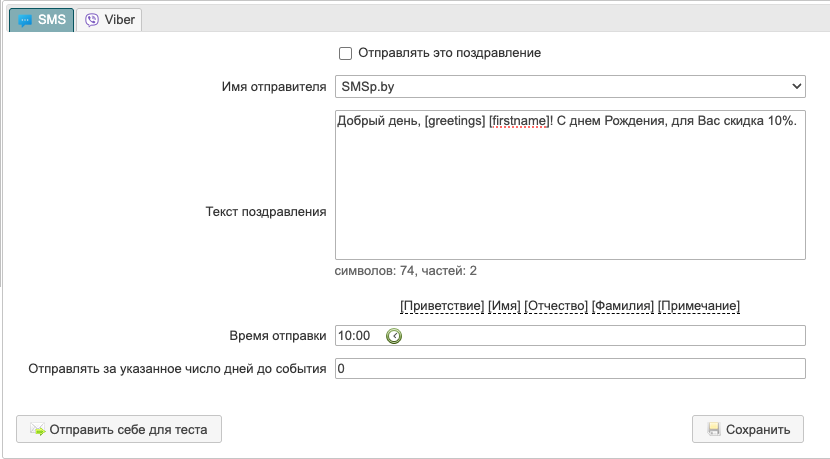Open the sender name dropdown SMSp.by

[569, 87]
